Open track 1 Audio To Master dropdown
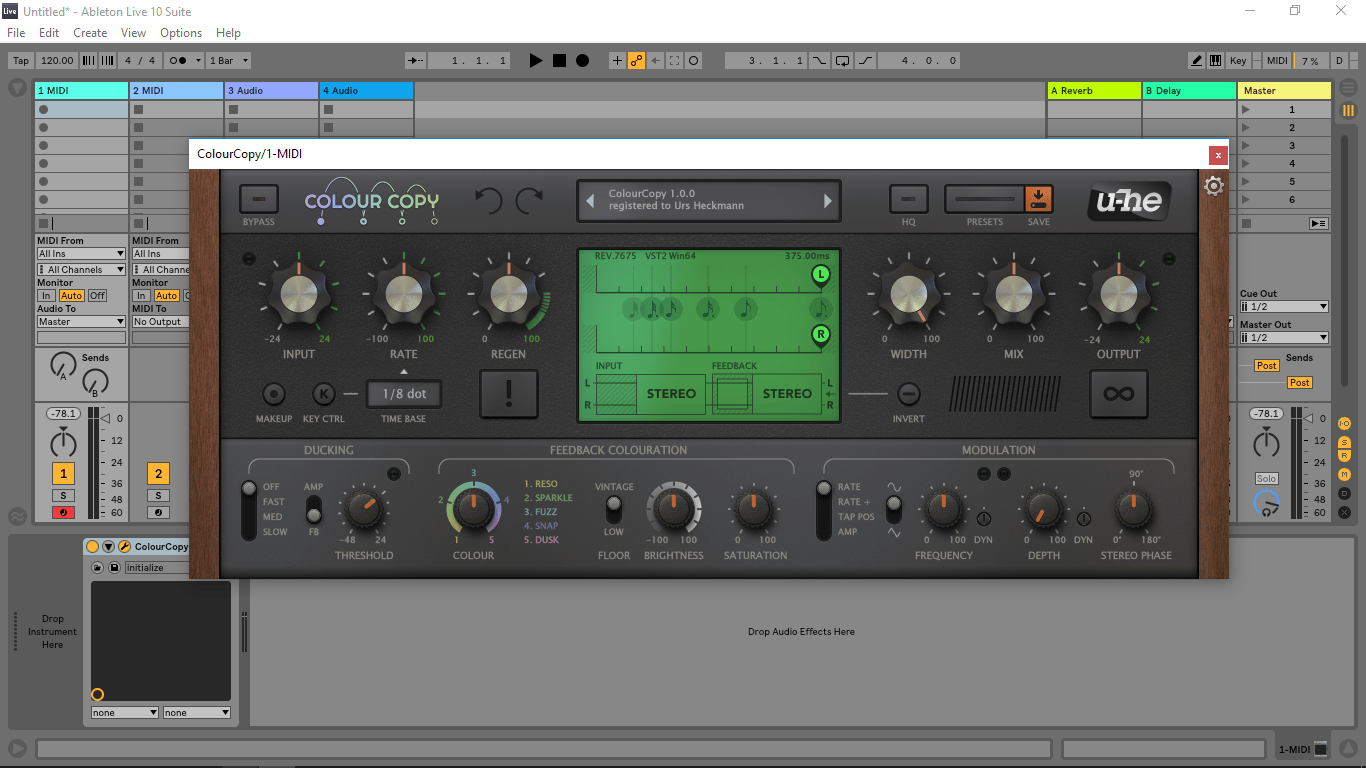 (x=81, y=322)
